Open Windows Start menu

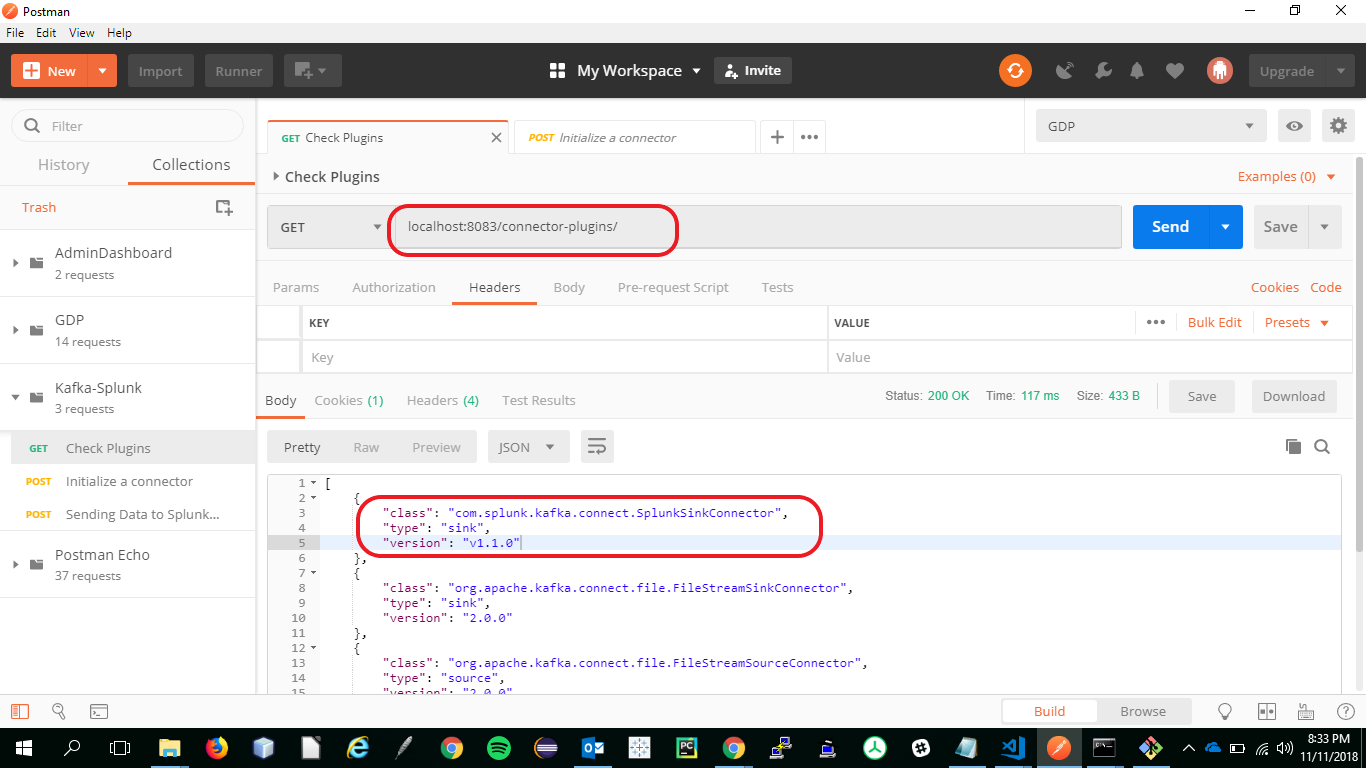(x=23, y=747)
